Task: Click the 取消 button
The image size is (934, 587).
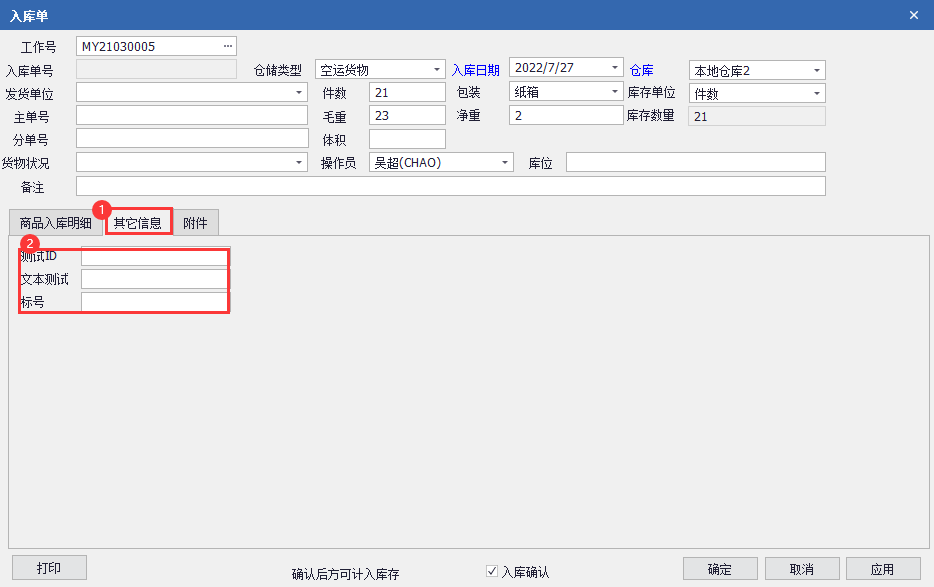Action: coord(801,569)
